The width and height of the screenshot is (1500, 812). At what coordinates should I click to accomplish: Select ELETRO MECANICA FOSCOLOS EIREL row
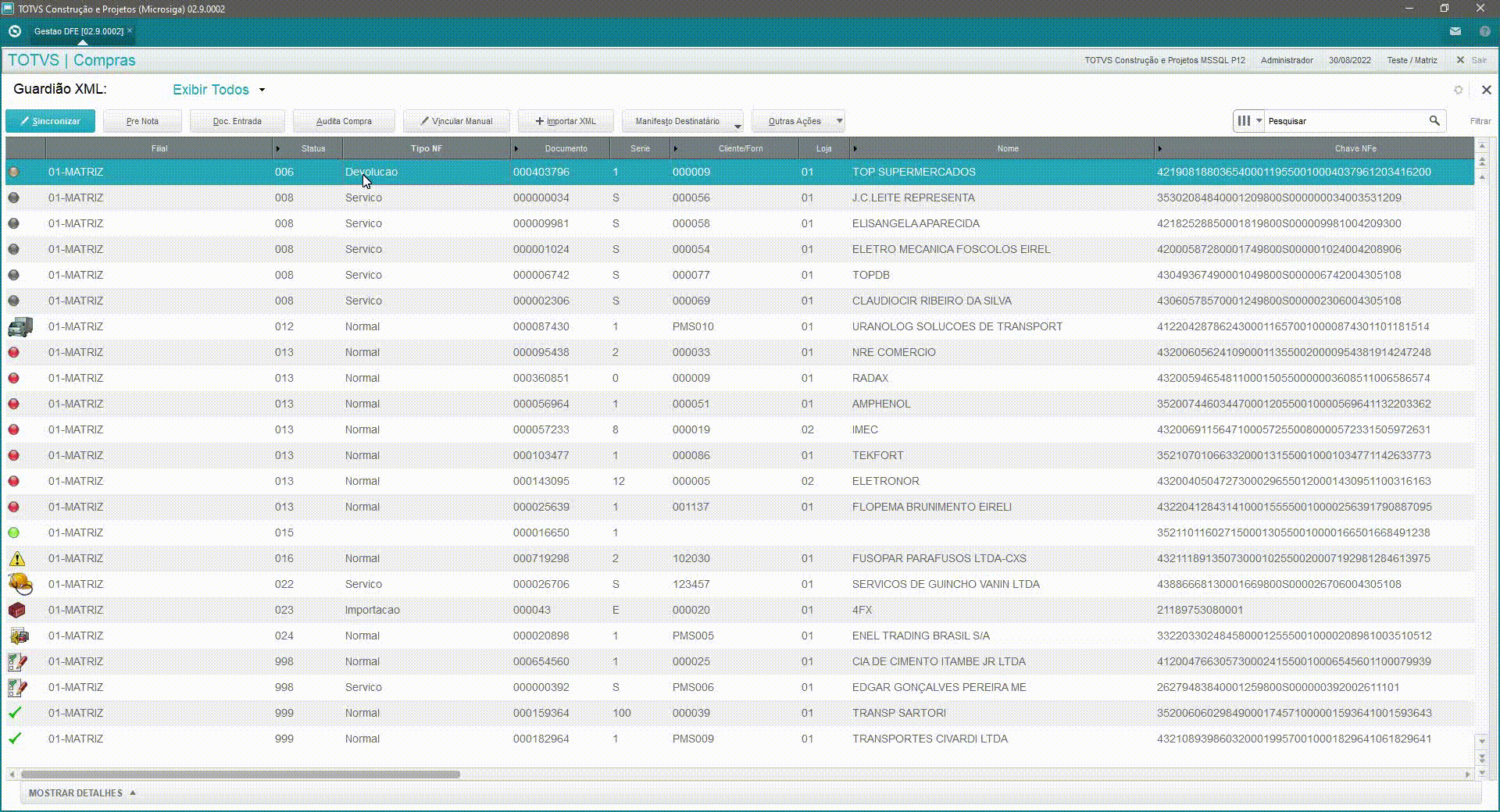740,249
